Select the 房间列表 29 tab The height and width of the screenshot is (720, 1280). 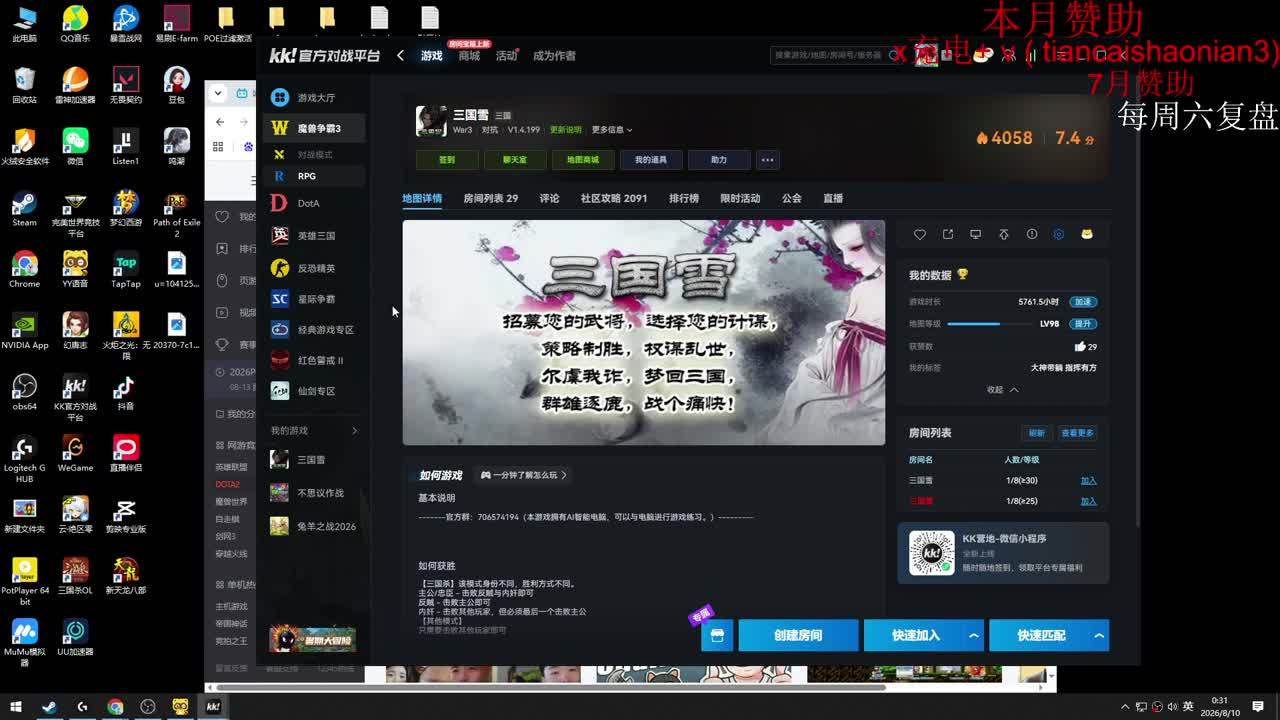490,199
